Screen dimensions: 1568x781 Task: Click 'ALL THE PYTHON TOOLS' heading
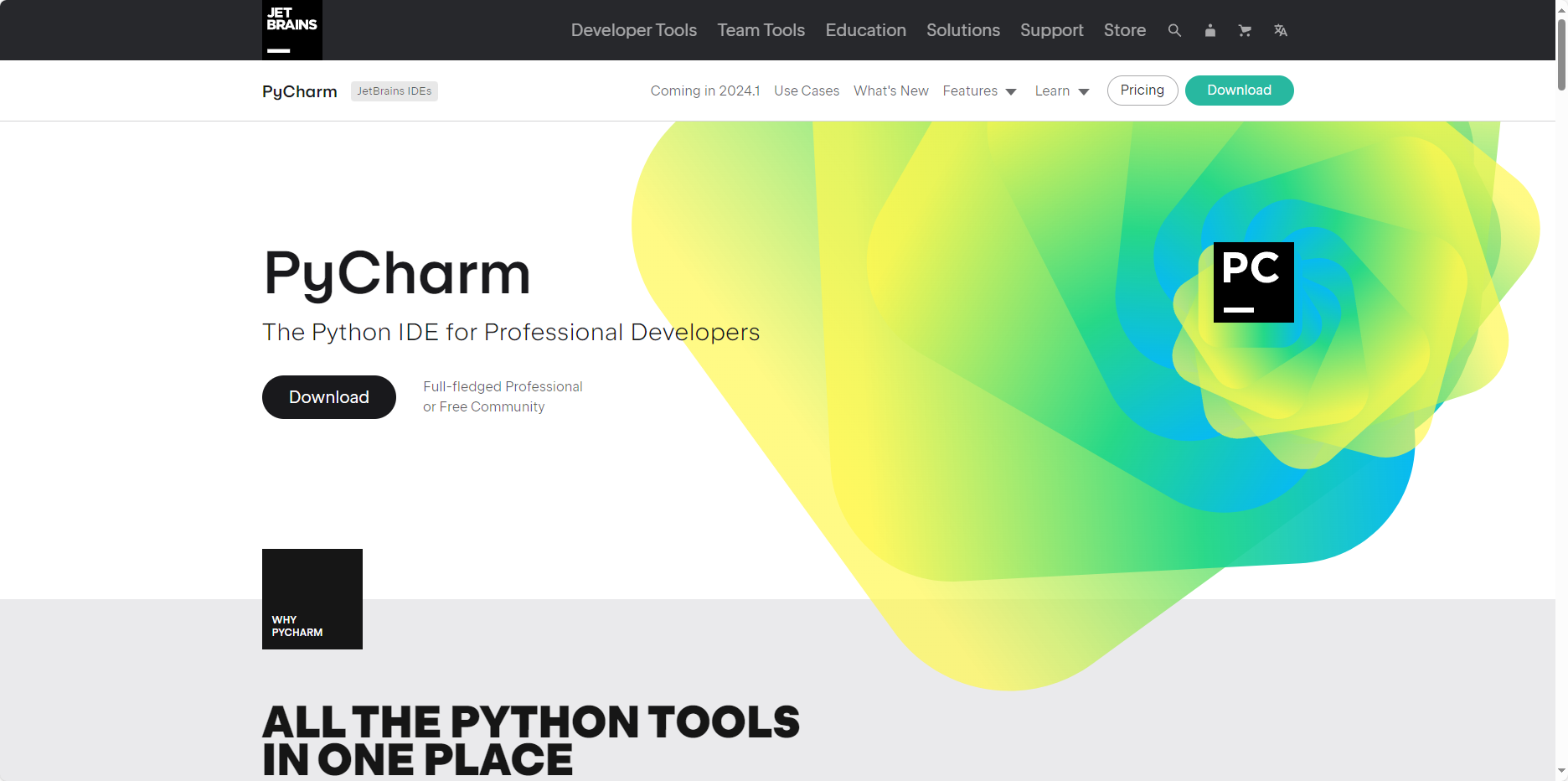[x=531, y=722]
